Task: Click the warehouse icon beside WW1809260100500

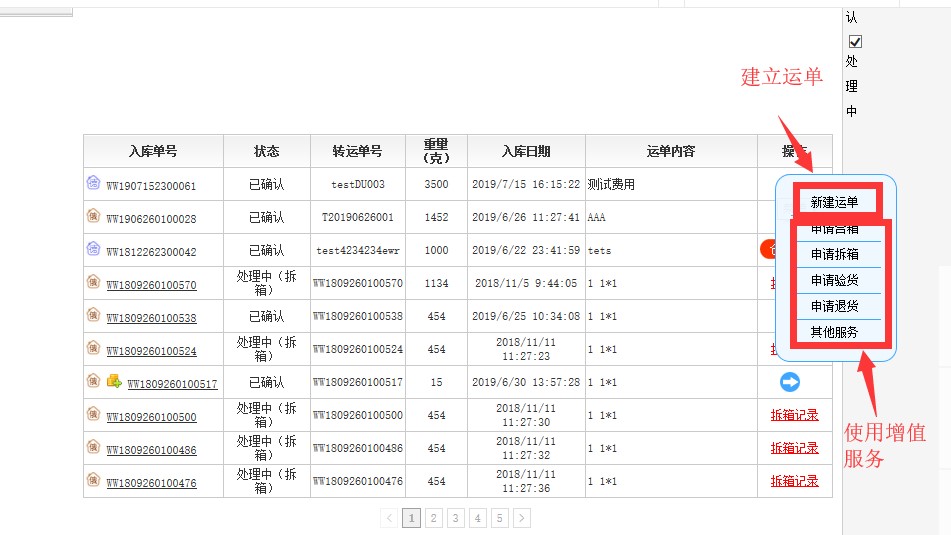Action: coord(93,413)
